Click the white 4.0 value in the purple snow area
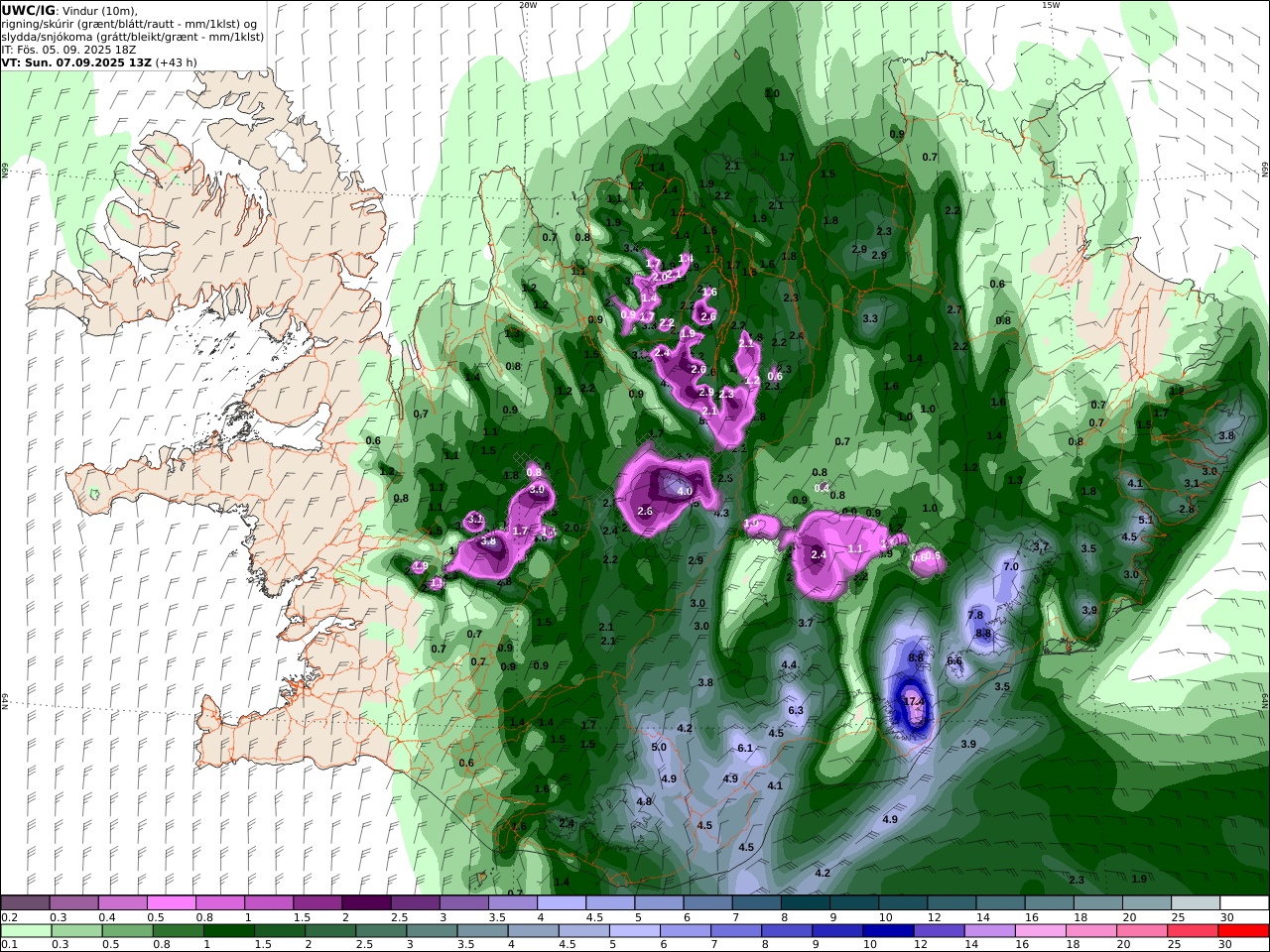Screen dimensions: 1270x952 point(685,492)
